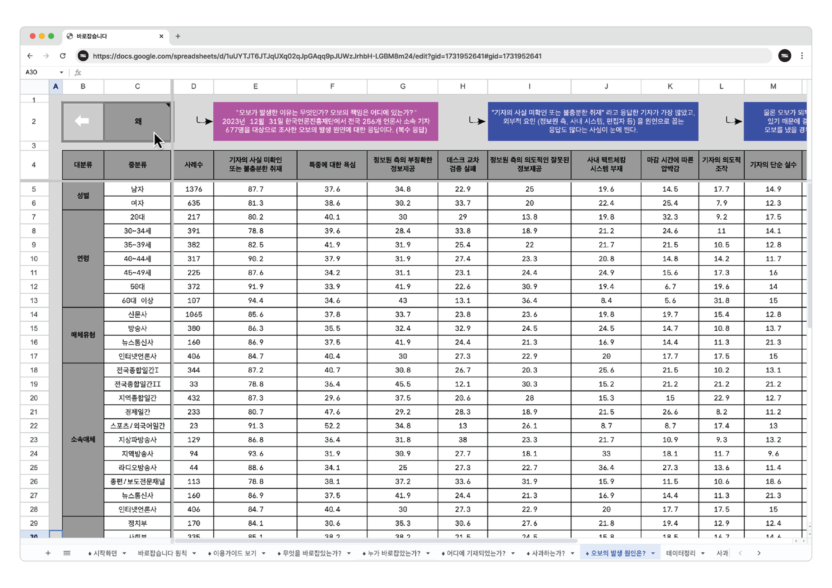Click the profile avatar in browser toolbar
Viewport: 832px width, 588px height.
point(785,56)
